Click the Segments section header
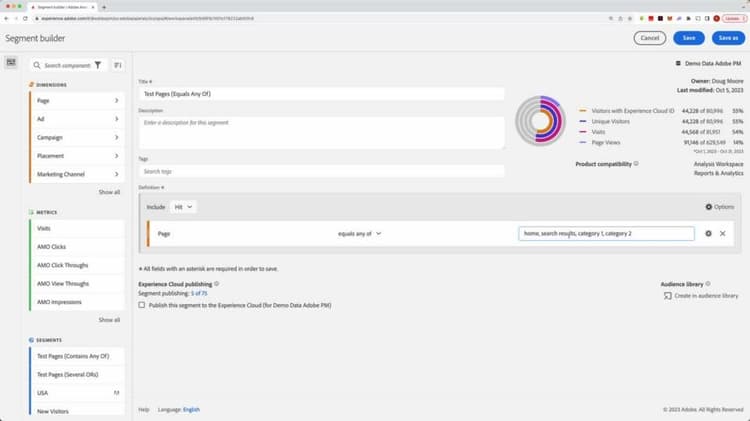 [49, 340]
